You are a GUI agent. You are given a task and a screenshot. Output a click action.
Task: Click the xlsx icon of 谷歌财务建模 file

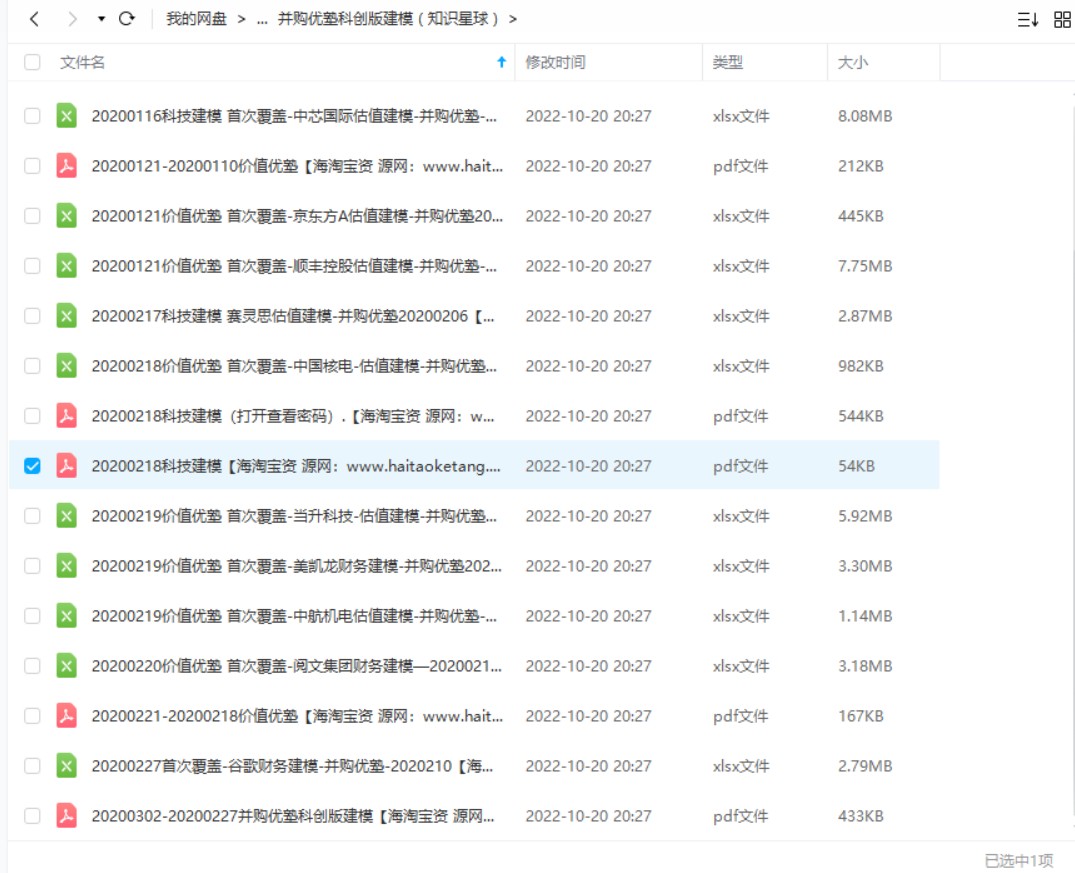coord(67,766)
